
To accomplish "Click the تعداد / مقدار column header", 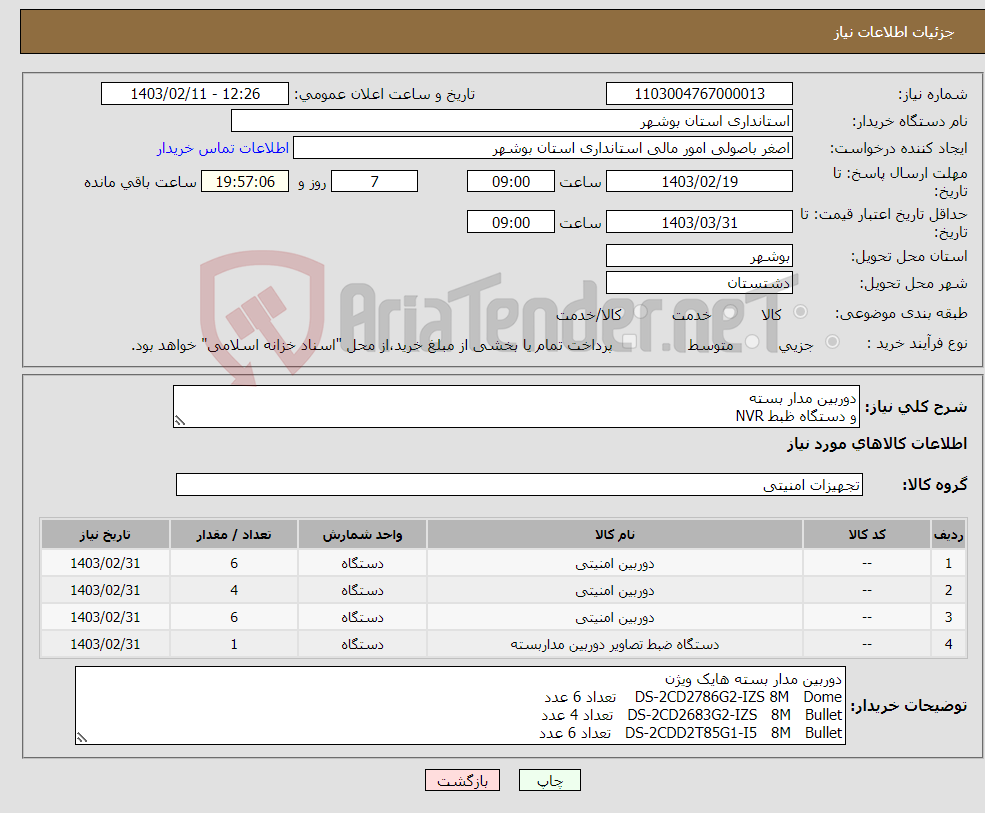I will (234, 535).
